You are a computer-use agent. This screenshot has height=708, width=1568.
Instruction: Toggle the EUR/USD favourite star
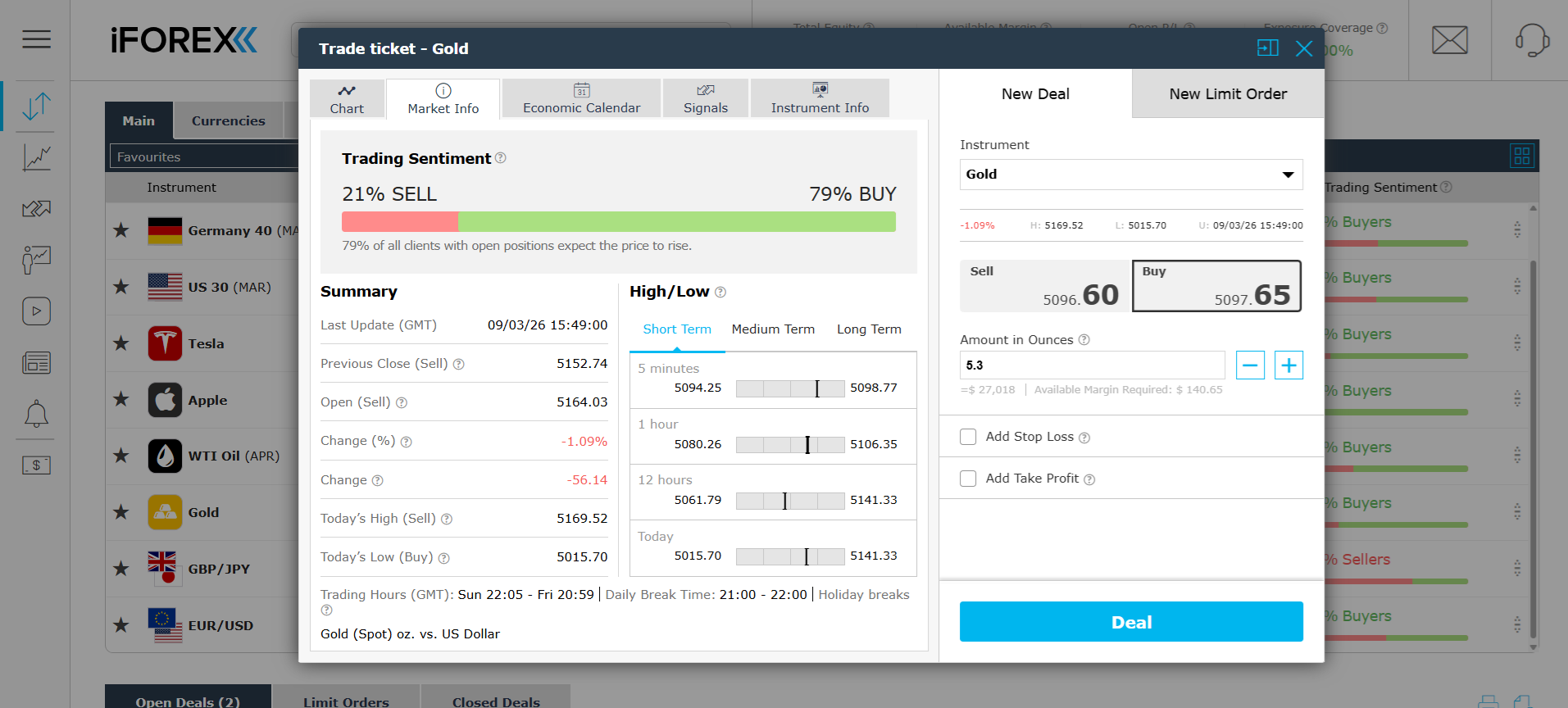(121, 625)
